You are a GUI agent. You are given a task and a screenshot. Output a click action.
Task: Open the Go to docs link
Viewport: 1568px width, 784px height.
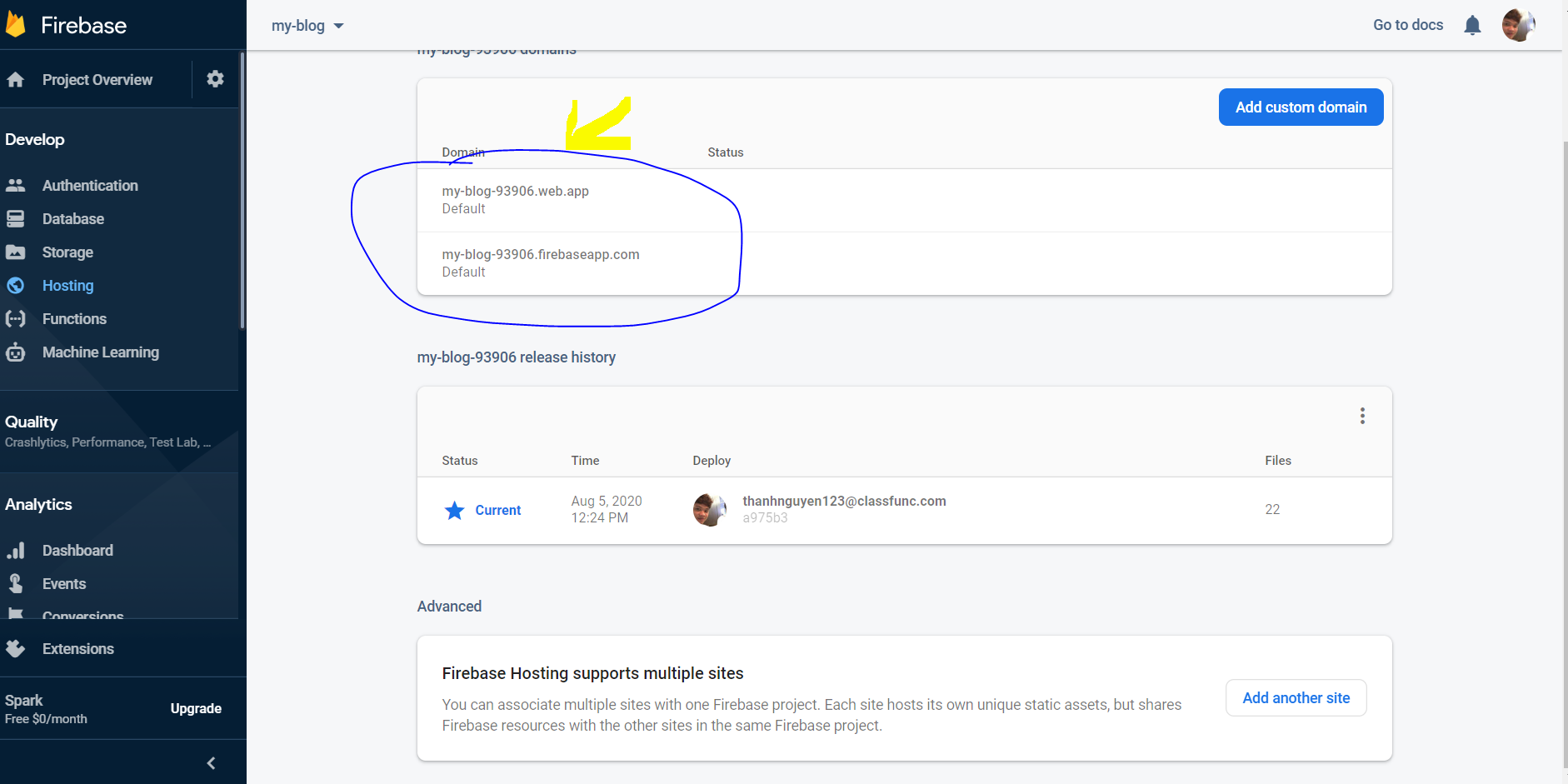[x=1407, y=25]
